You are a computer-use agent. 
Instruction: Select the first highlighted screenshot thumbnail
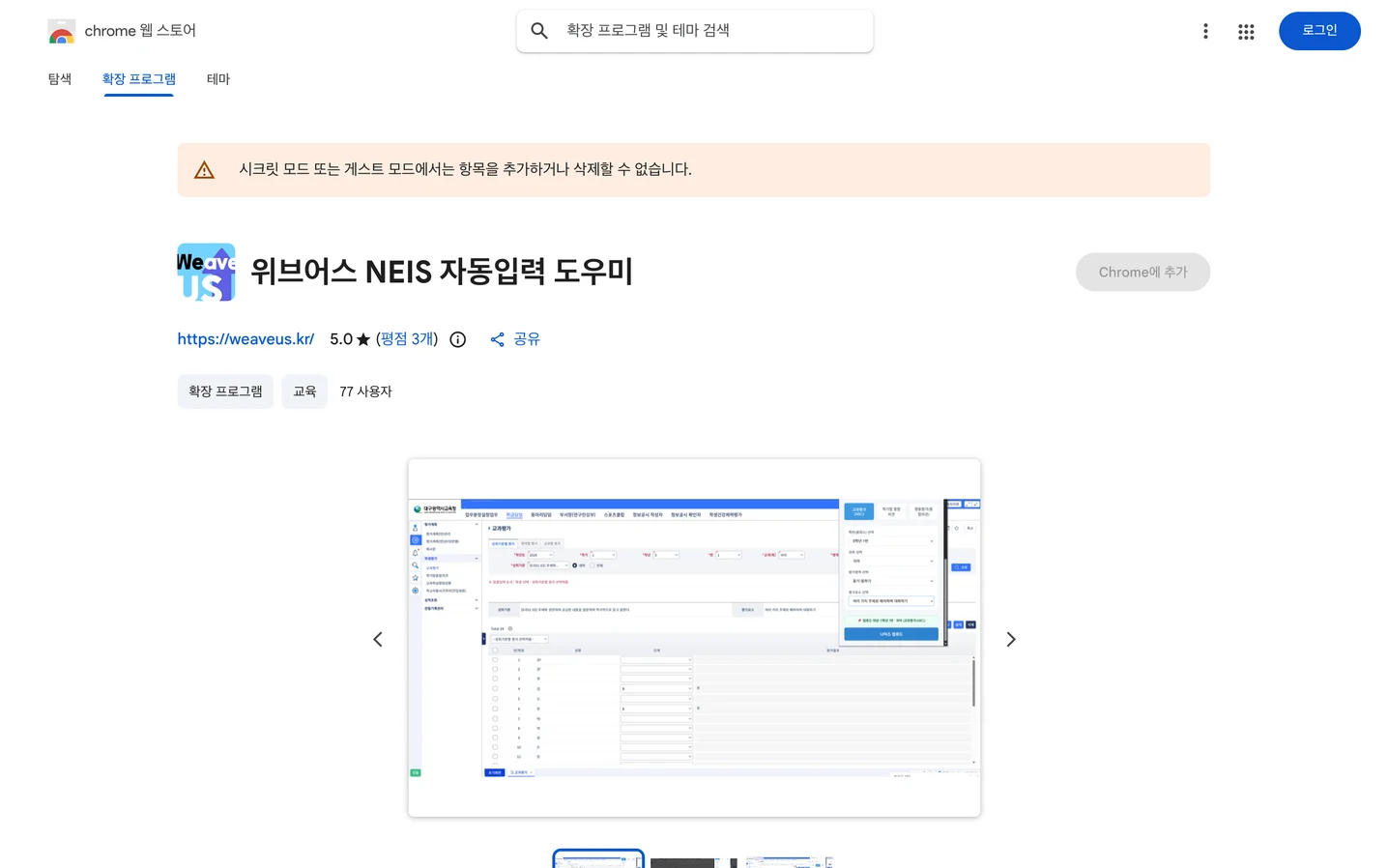click(x=598, y=859)
